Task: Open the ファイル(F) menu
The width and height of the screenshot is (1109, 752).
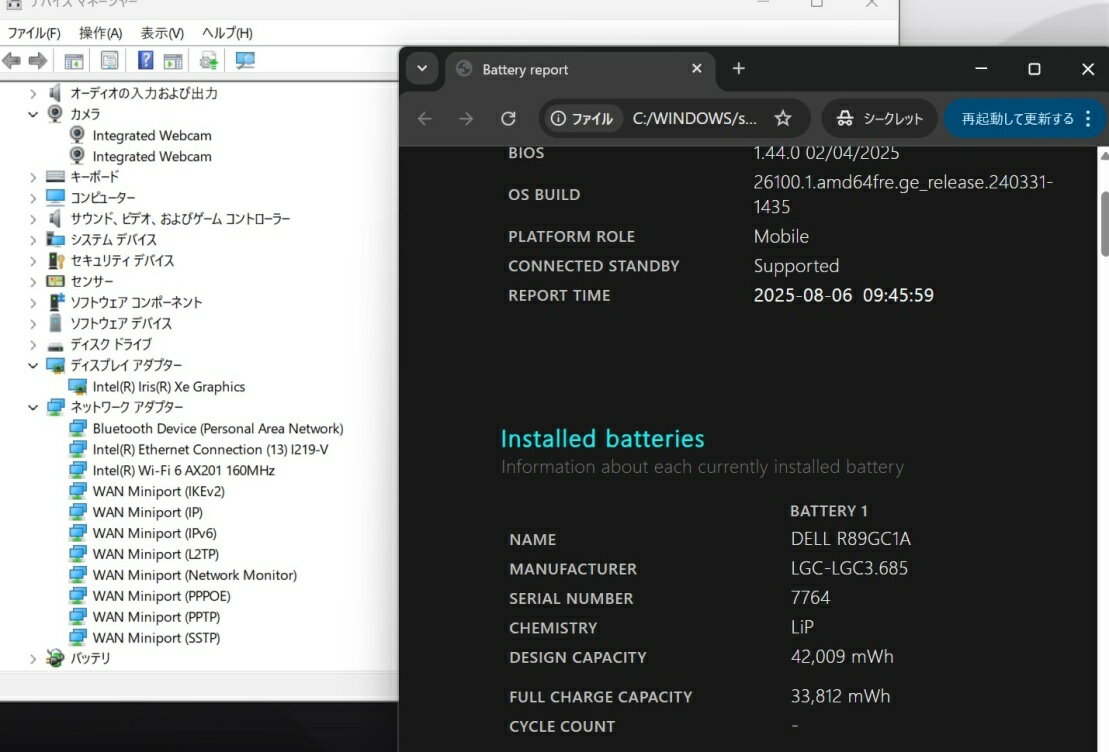Action: (x=34, y=33)
